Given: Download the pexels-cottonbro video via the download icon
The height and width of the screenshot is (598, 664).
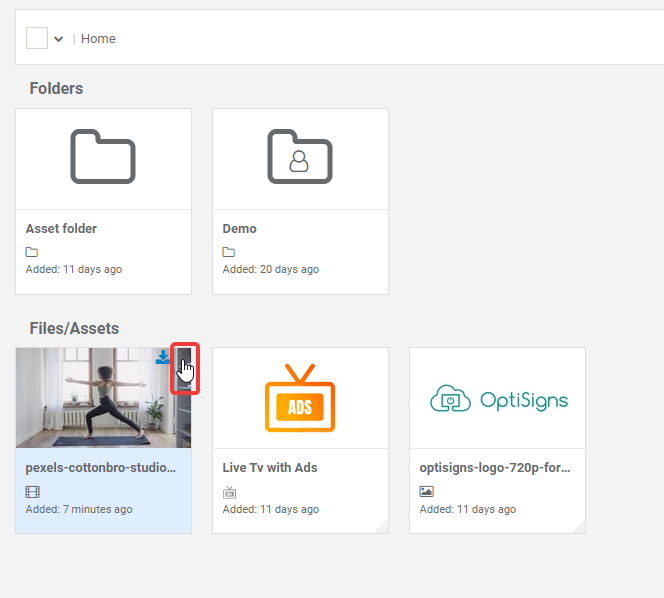Looking at the screenshot, I should pyautogui.click(x=163, y=358).
